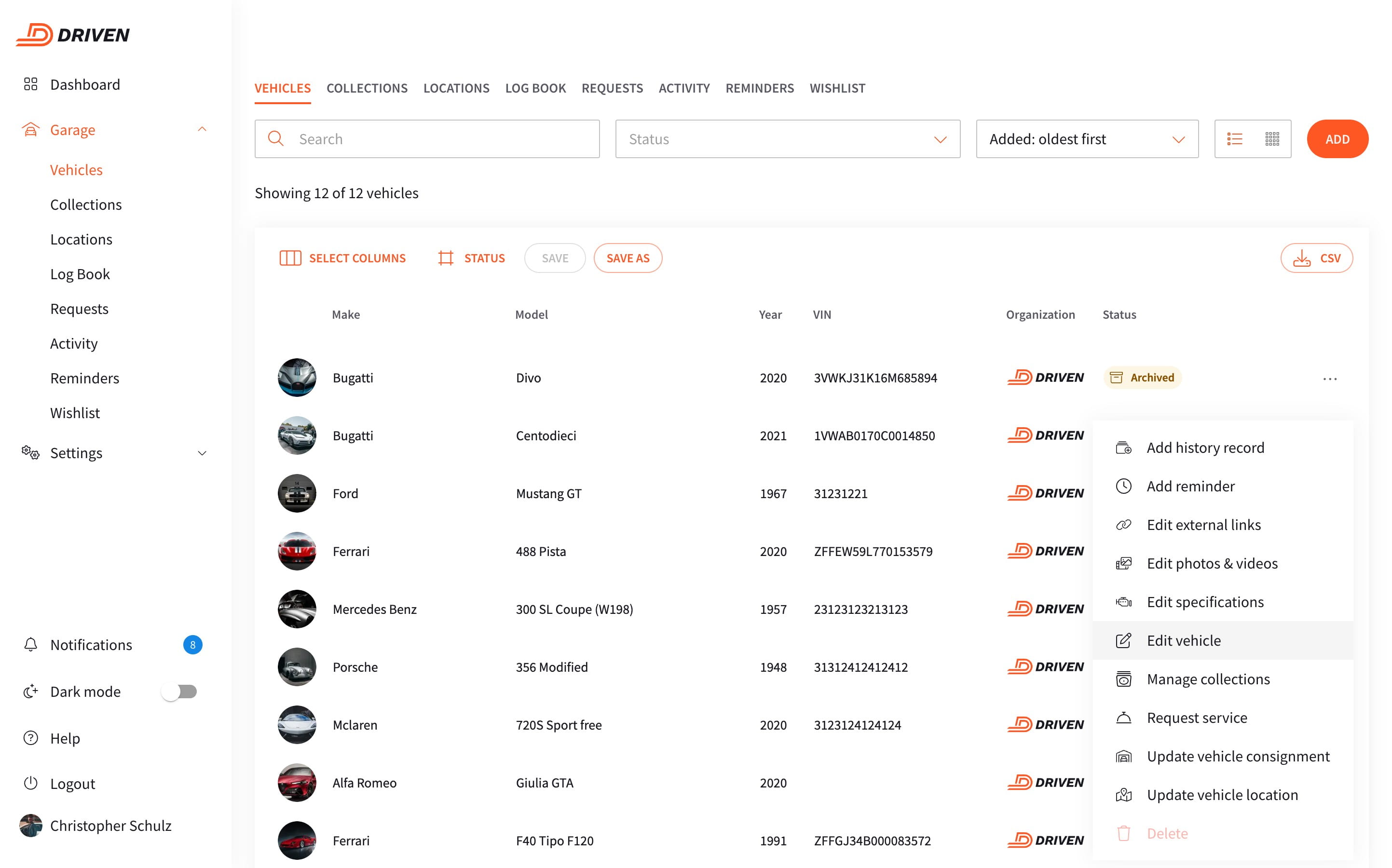The image size is (1392, 868).
Task: Expand the Settings sidebar section
Action: (x=202, y=453)
